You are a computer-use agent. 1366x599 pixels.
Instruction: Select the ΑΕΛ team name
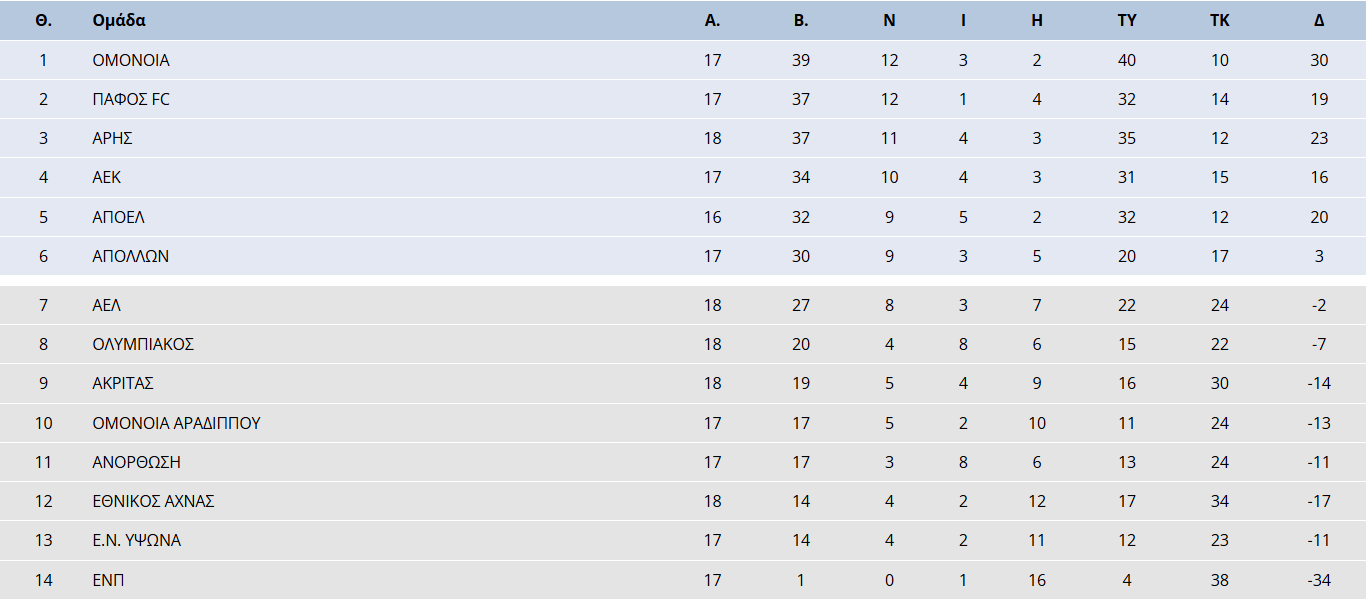coord(106,305)
